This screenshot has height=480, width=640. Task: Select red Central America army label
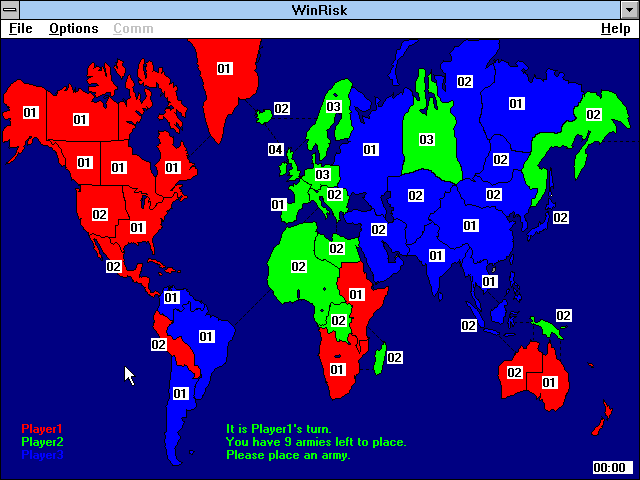113,267
